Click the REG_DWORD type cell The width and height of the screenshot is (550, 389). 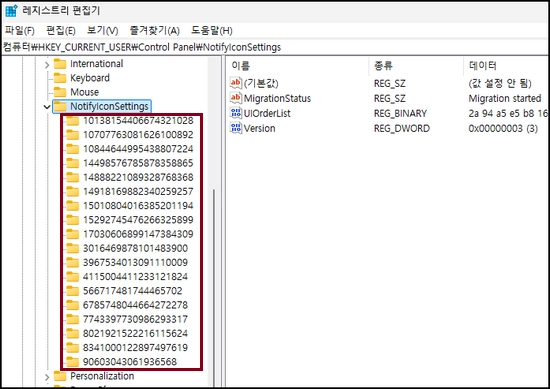(x=402, y=128)
